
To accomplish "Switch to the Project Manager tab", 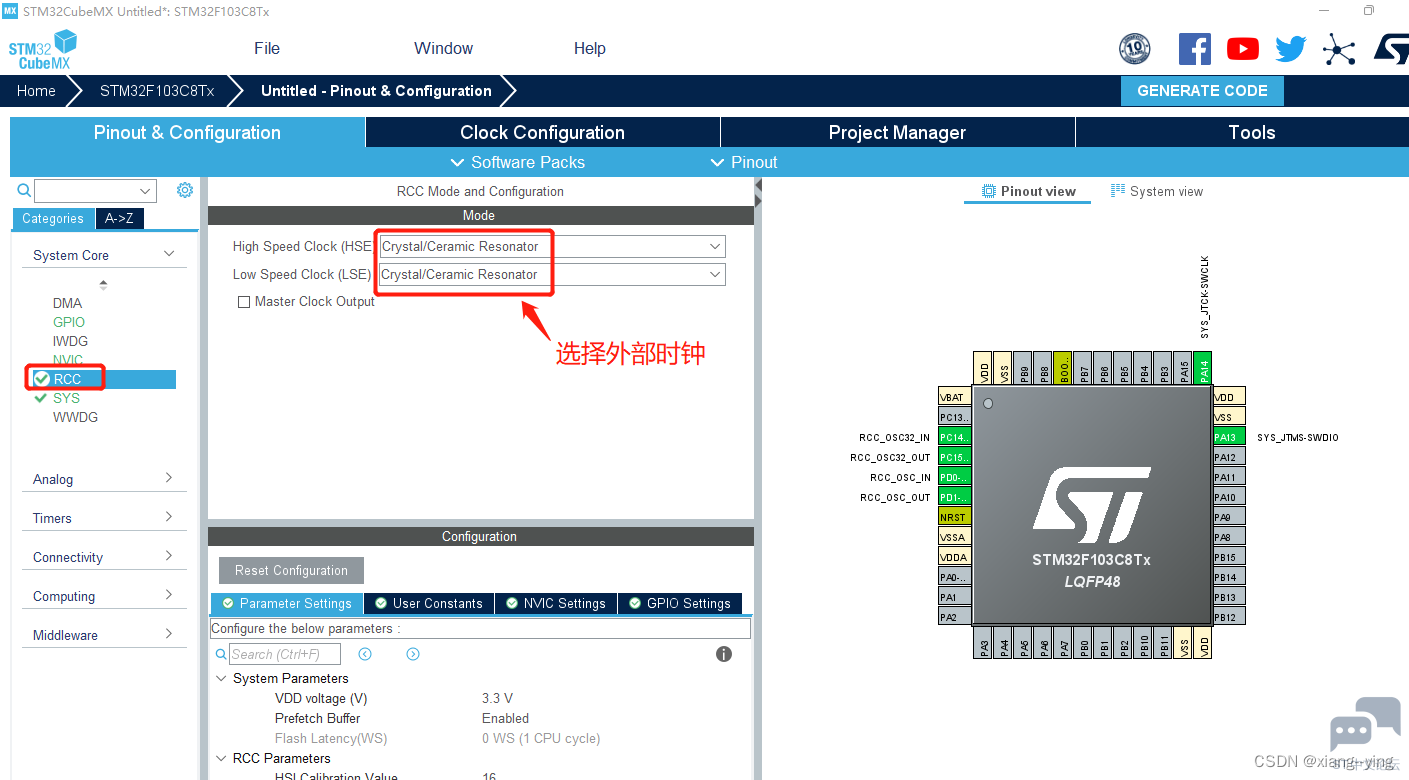I will (x=897, y=132).
